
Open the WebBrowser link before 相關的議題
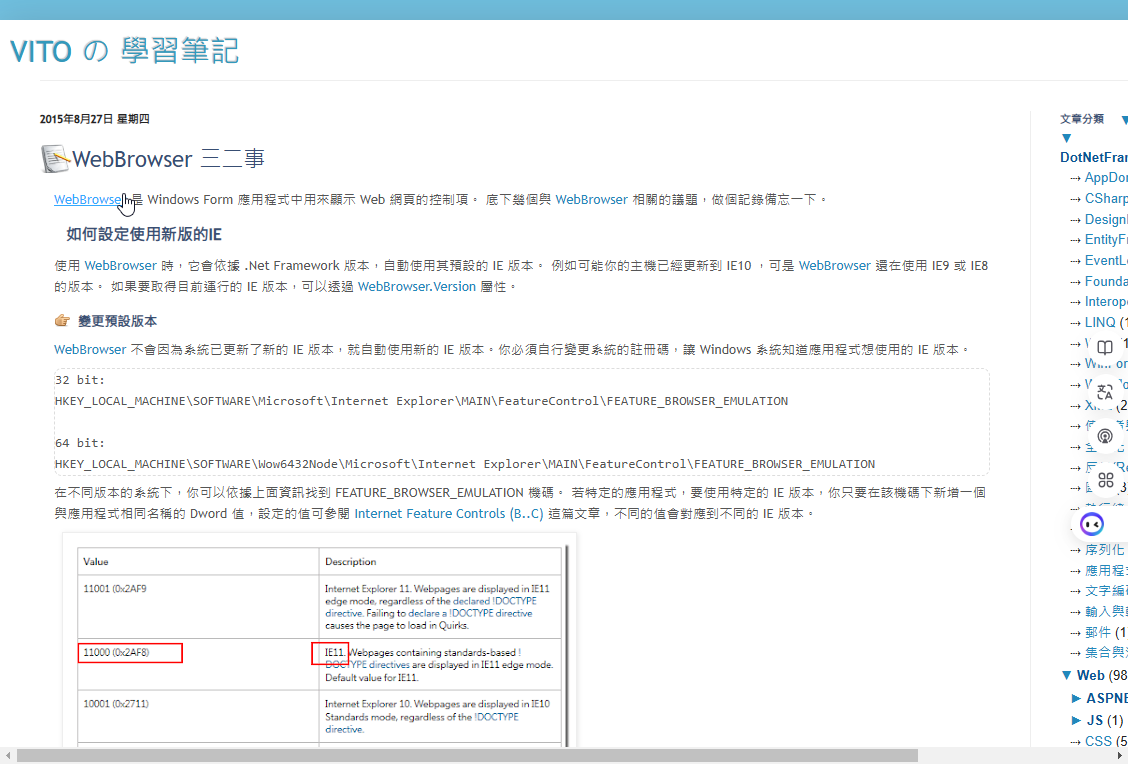[x=591, y=199]
